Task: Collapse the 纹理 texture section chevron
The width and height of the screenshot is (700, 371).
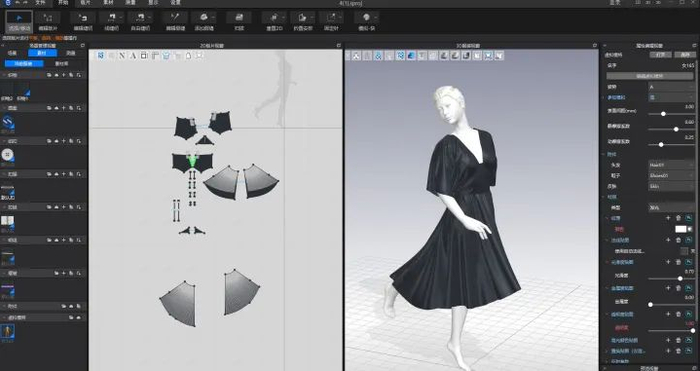Action: pyautogui.click(x=607, y=218)
